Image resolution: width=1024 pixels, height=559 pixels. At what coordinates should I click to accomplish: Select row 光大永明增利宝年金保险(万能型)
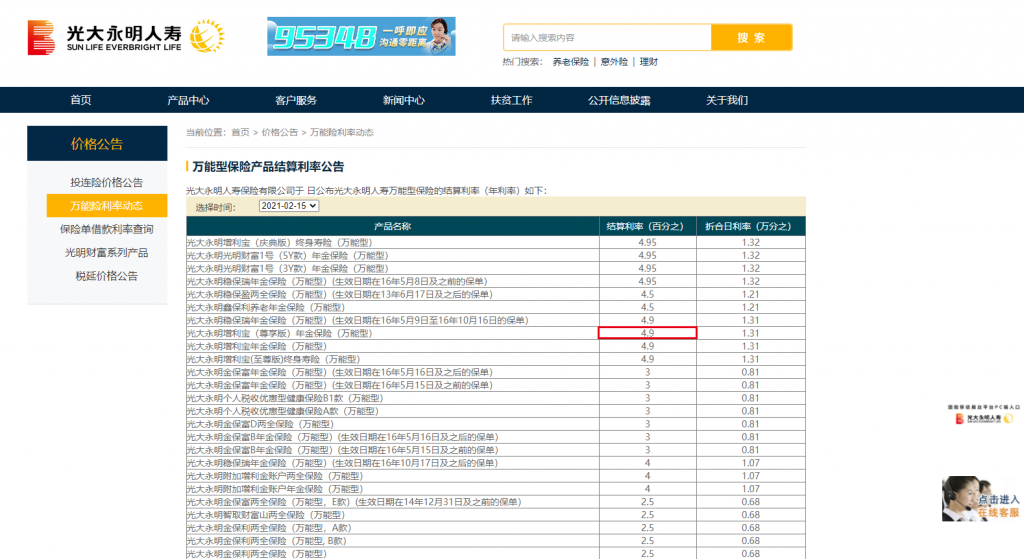point(496,346)
